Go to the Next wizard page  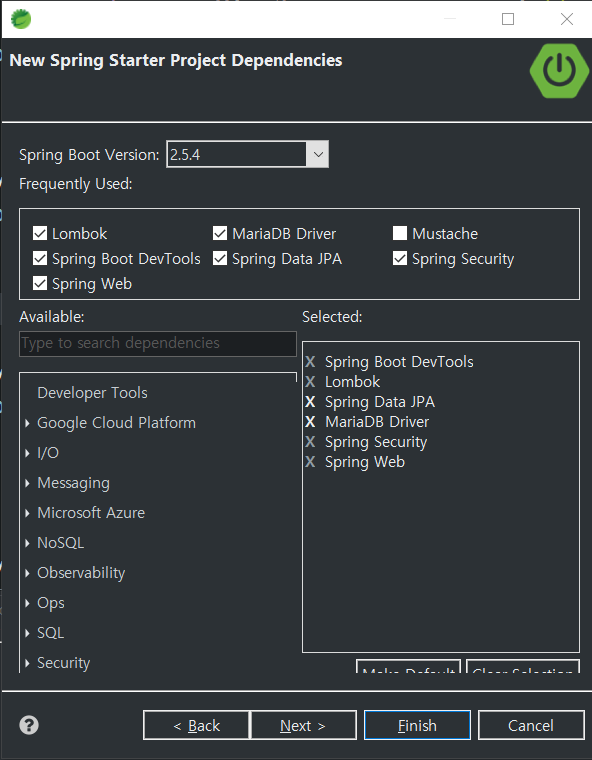click(303, 725)
